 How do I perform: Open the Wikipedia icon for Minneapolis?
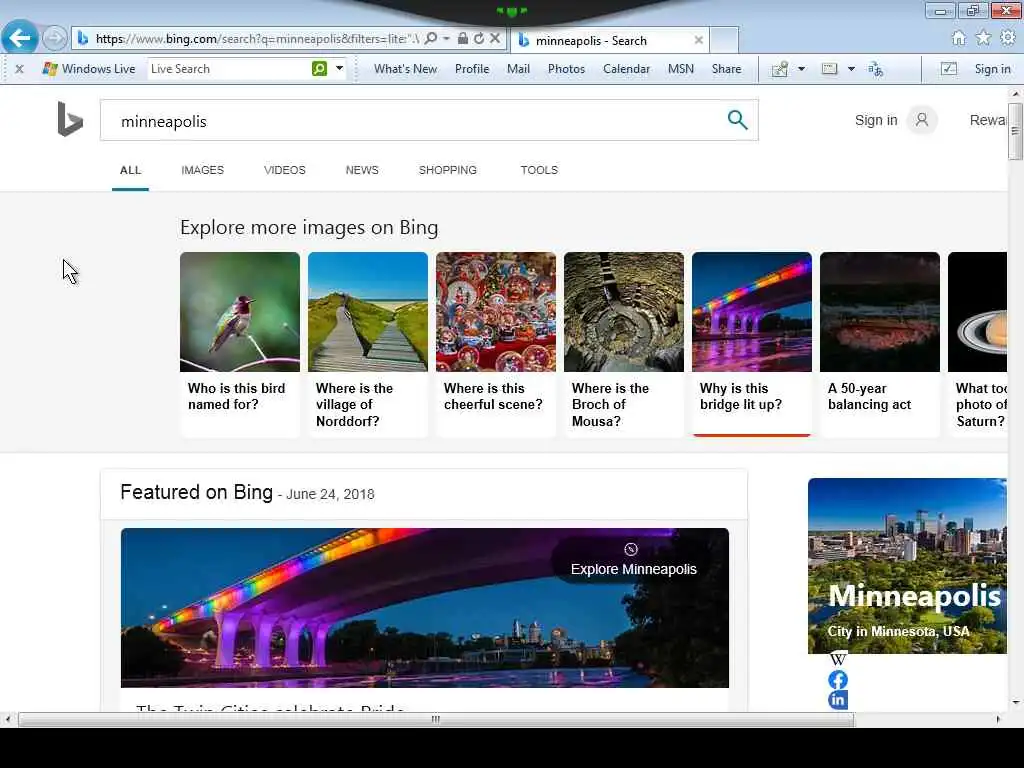point(838,658)
